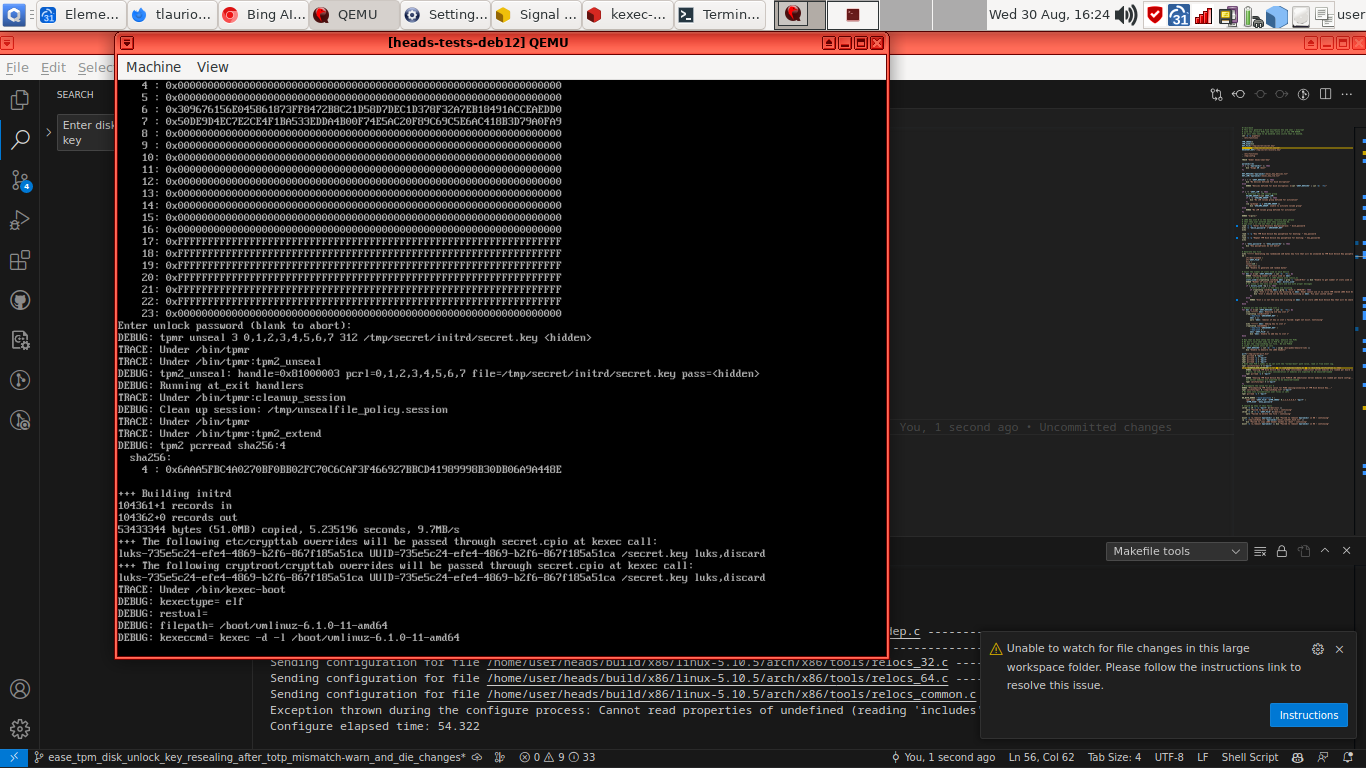
Task: Maximize the panel with the chevron control
Action: [x=1325, y=551]
